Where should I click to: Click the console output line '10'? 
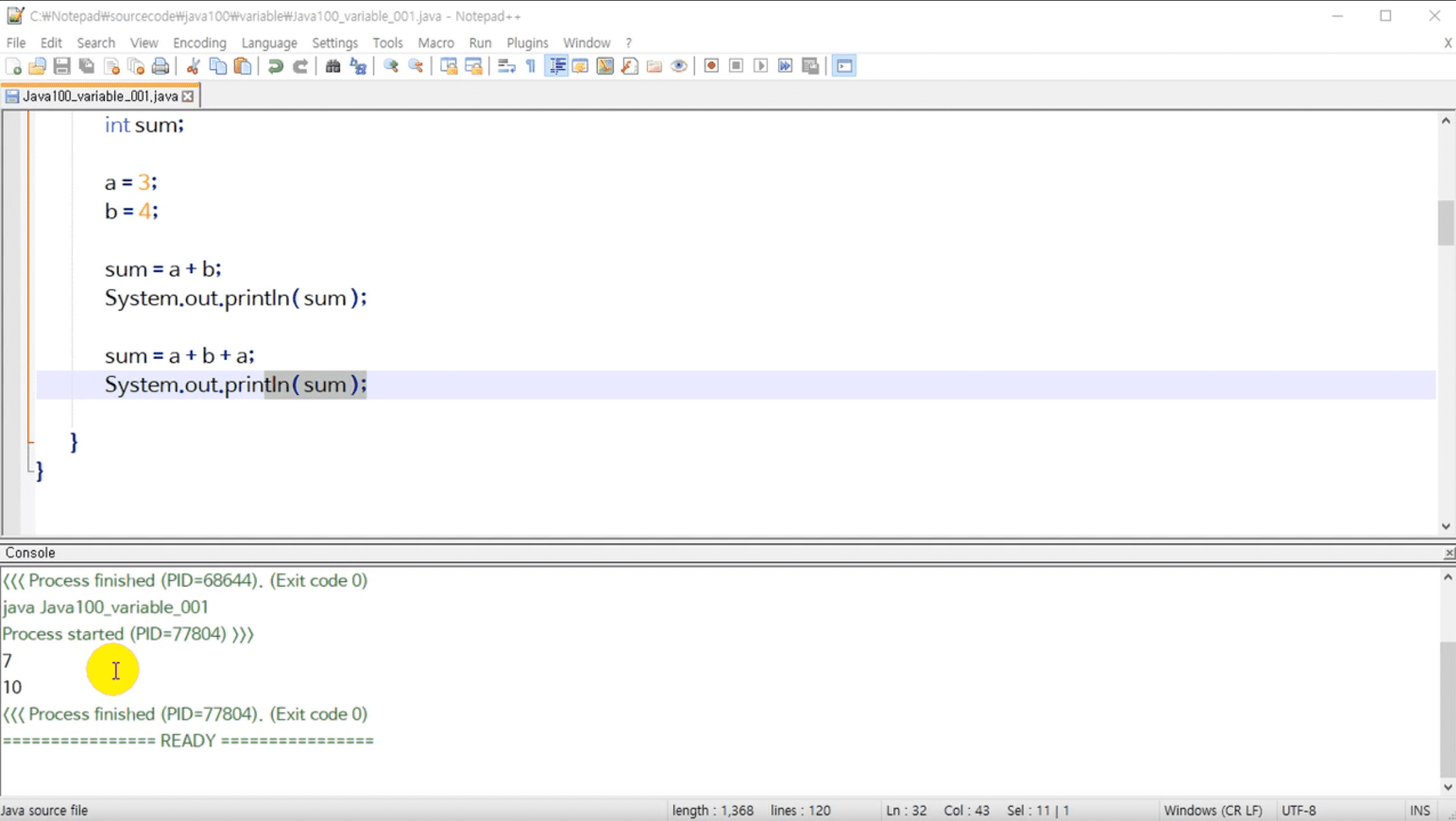pyautogui.click(x=12, y=687)
